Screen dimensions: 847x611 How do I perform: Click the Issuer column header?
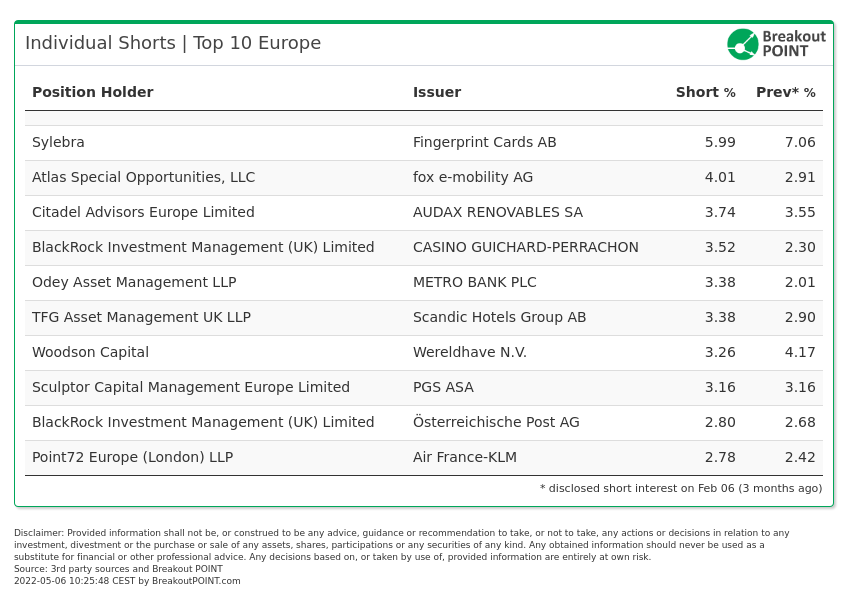[437, 92]
